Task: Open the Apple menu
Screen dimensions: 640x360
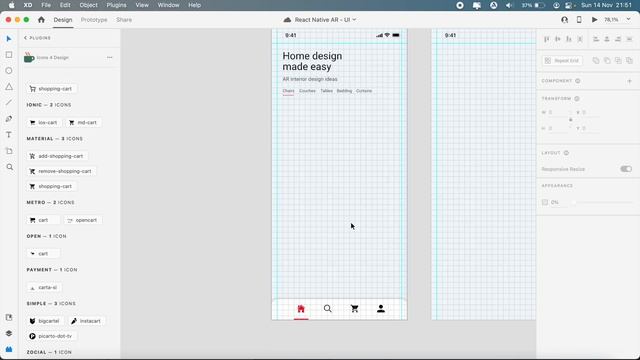Action: point(11,5)
